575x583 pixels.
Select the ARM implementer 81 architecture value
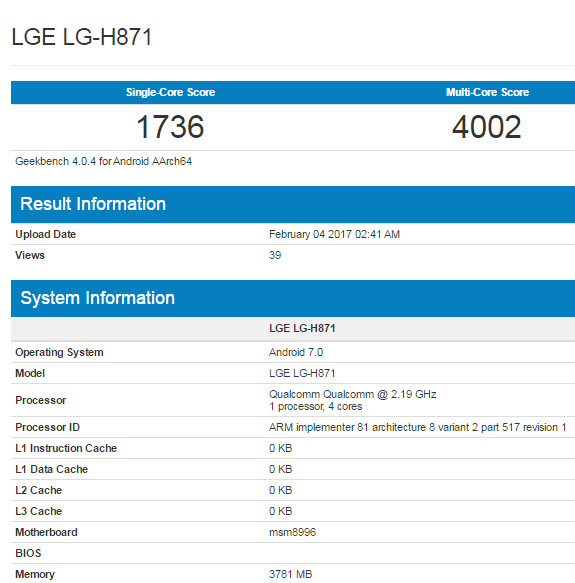click(x=417, y=427)
